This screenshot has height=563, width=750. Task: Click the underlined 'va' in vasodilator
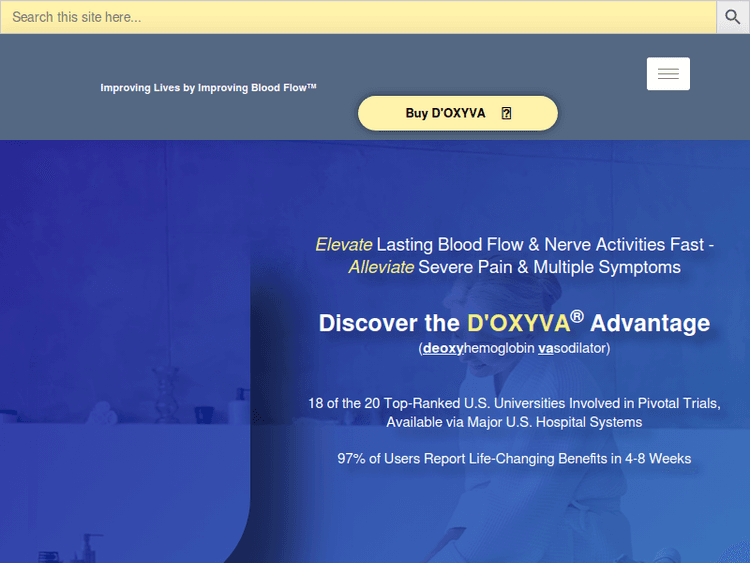click(x=546, y=349)
